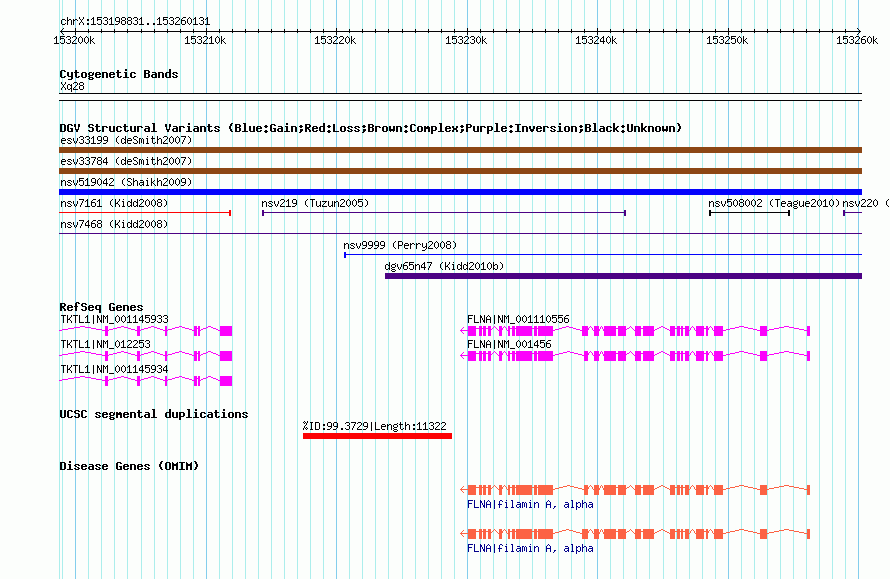Open the TKTL1|NM_001145934 transcript label

pyautogui.click(x=114, y=370)
